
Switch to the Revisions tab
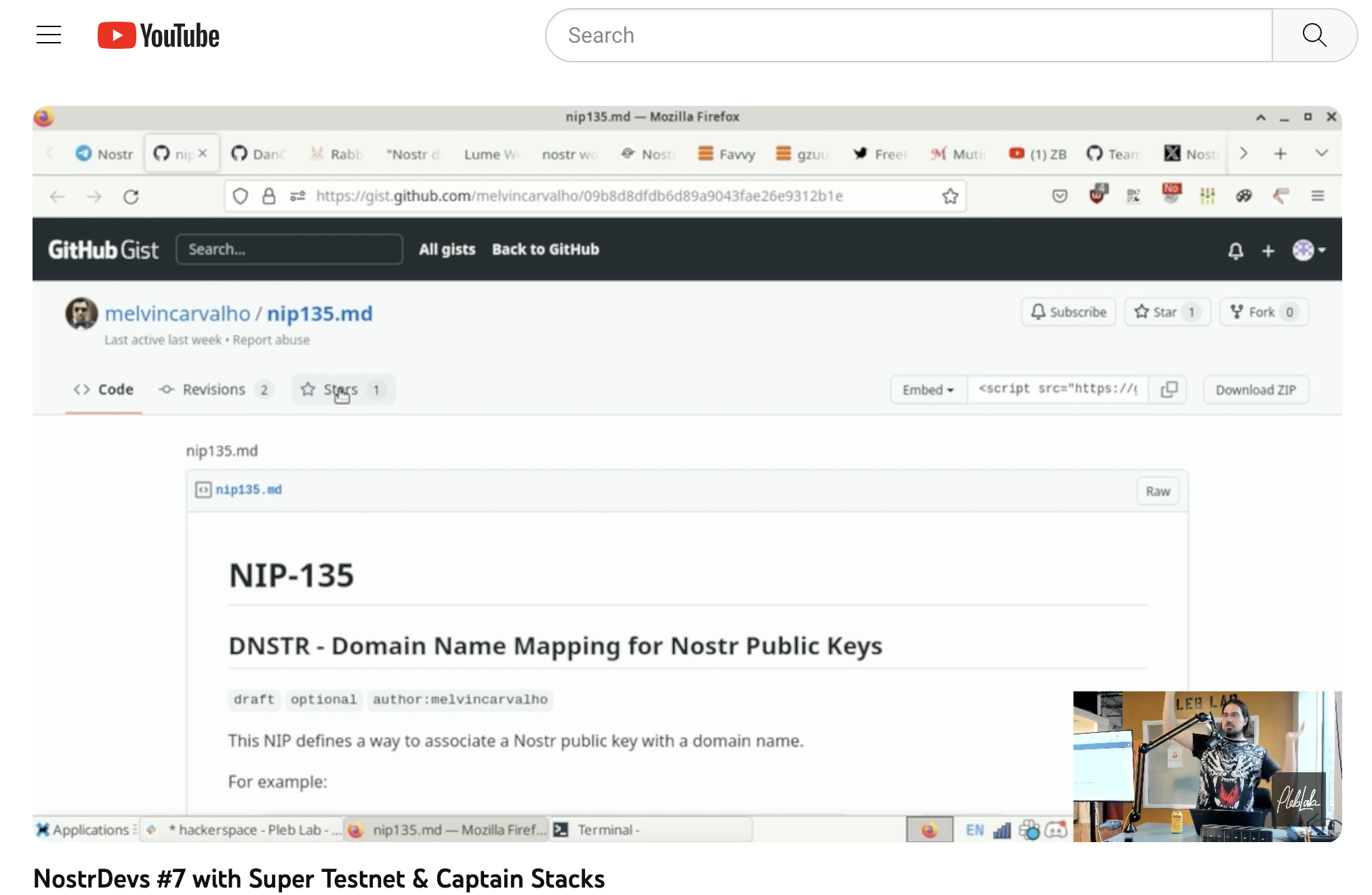(214, 390)
